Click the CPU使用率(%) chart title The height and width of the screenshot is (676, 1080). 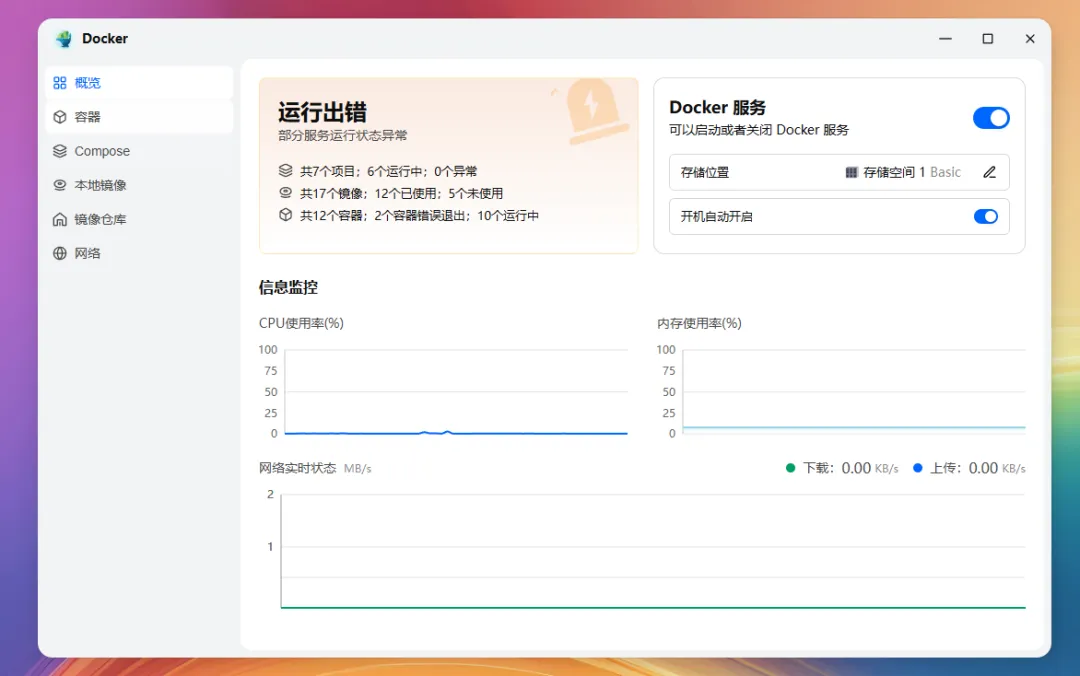click(x=301, y=323)
